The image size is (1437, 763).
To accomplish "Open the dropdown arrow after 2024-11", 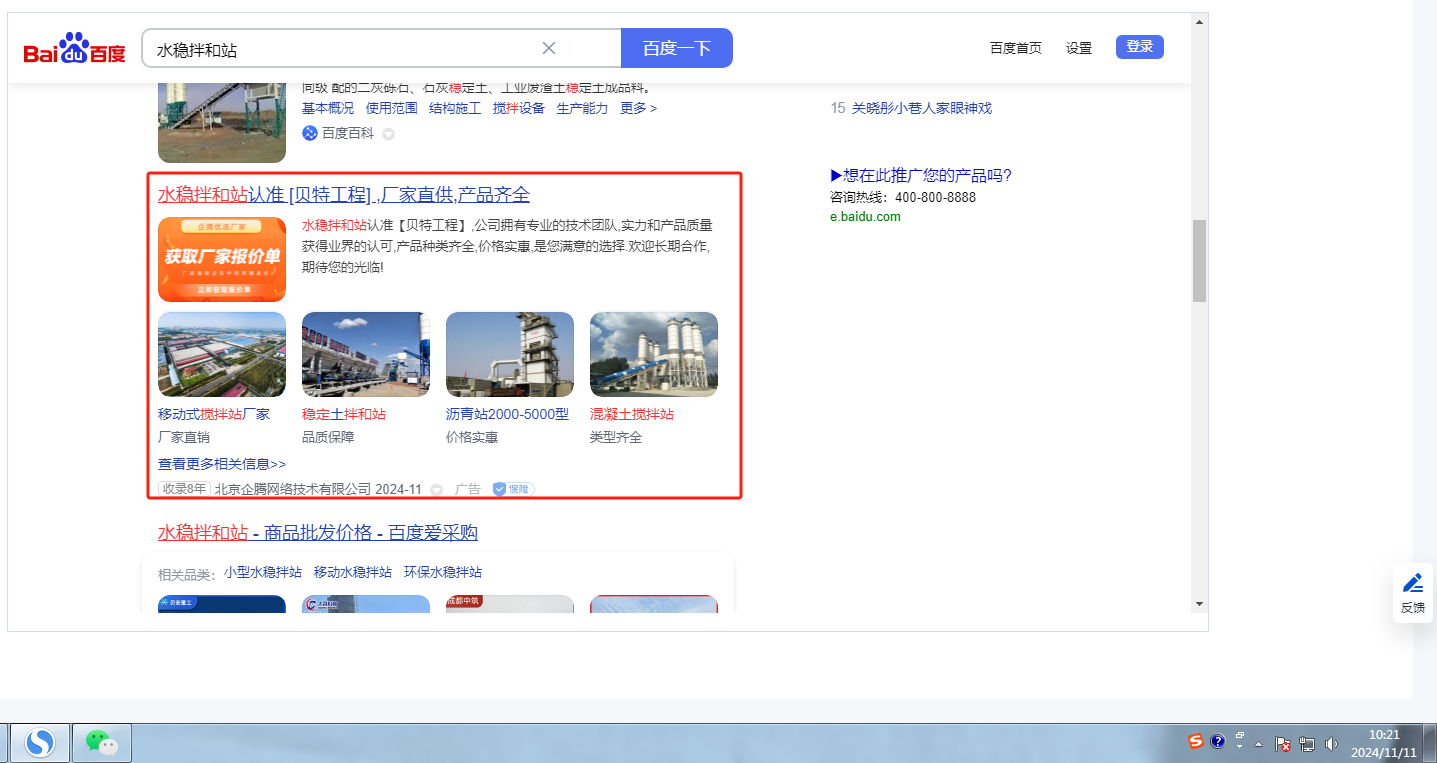I will coord(436,489).
